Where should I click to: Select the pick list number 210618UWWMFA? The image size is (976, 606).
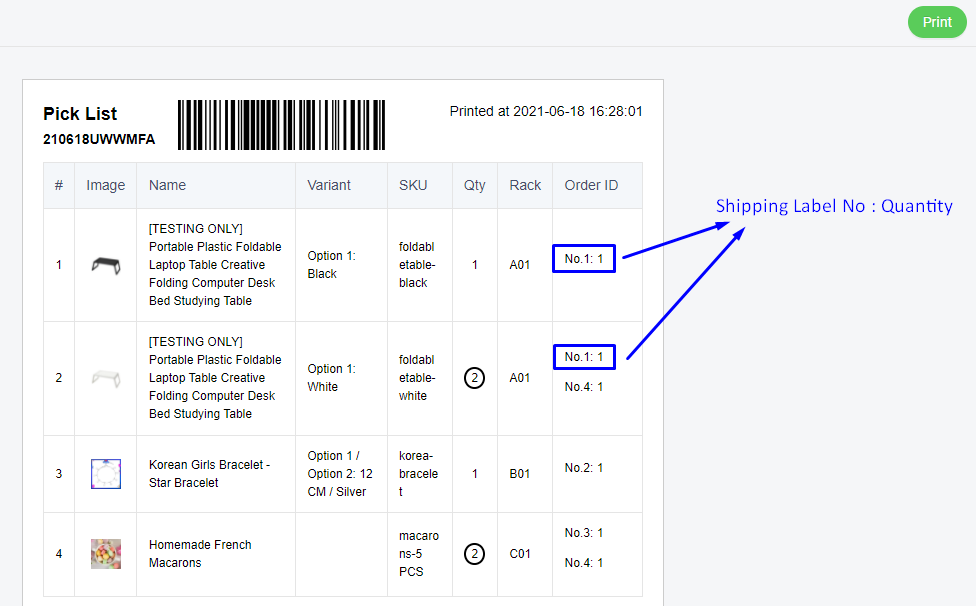pos(99,139)
